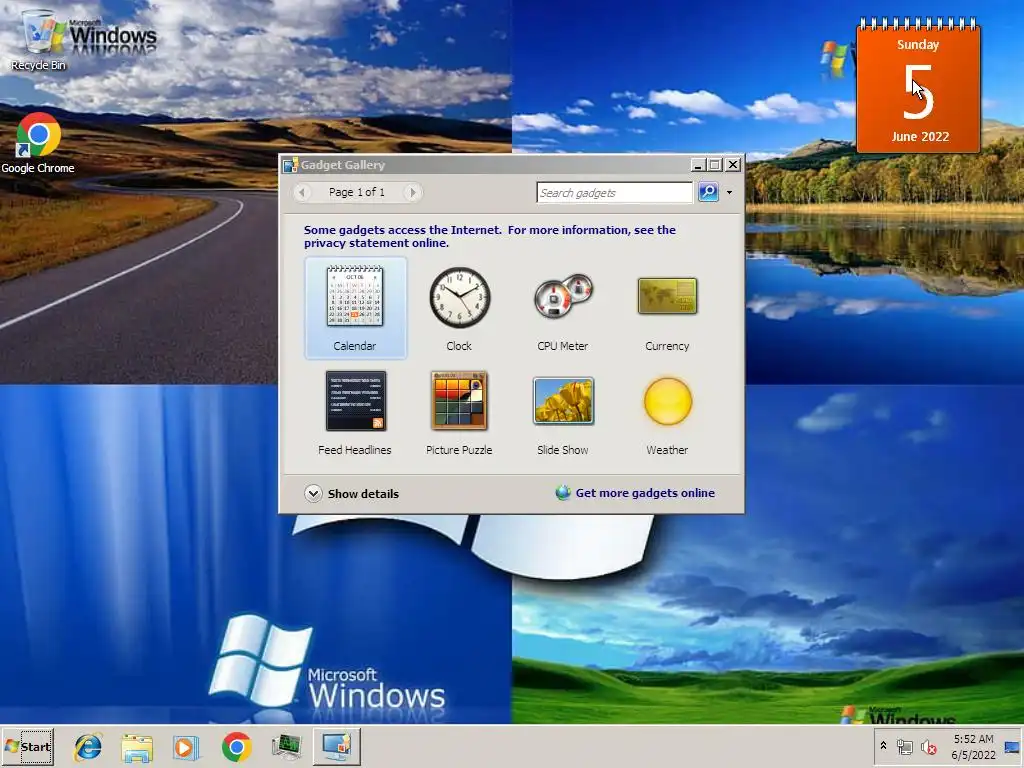This screenshot has width=1024, height=768.
Task: Click in the Search gadgets field
Action: (x=615, y=193)
